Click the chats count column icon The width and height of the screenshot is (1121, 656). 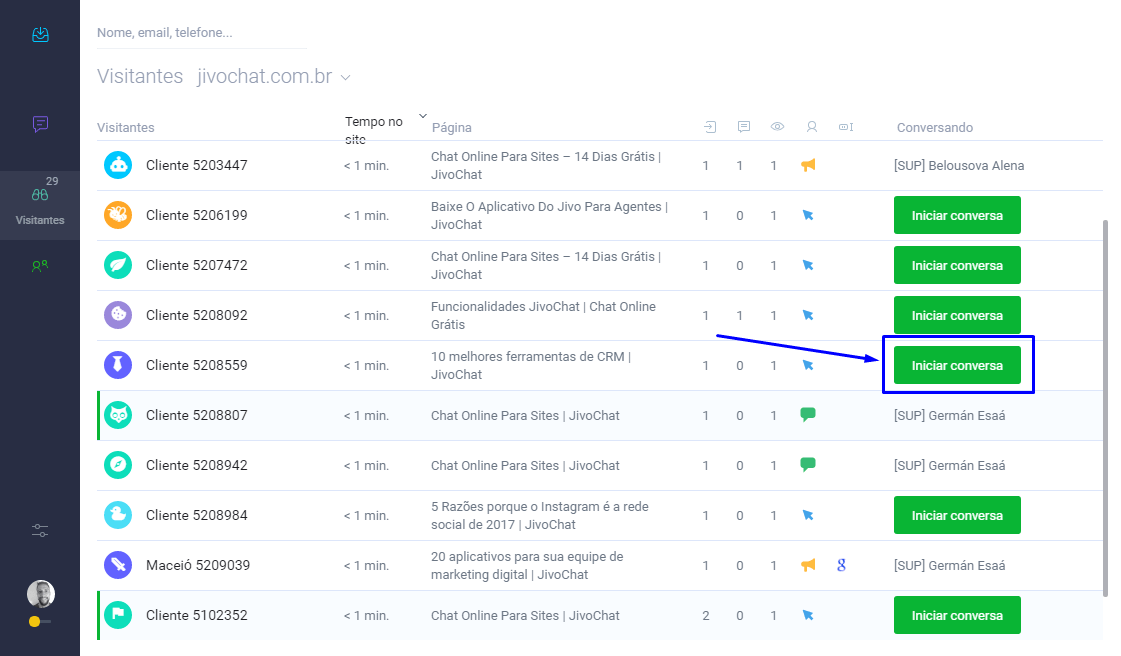(744, 126)
